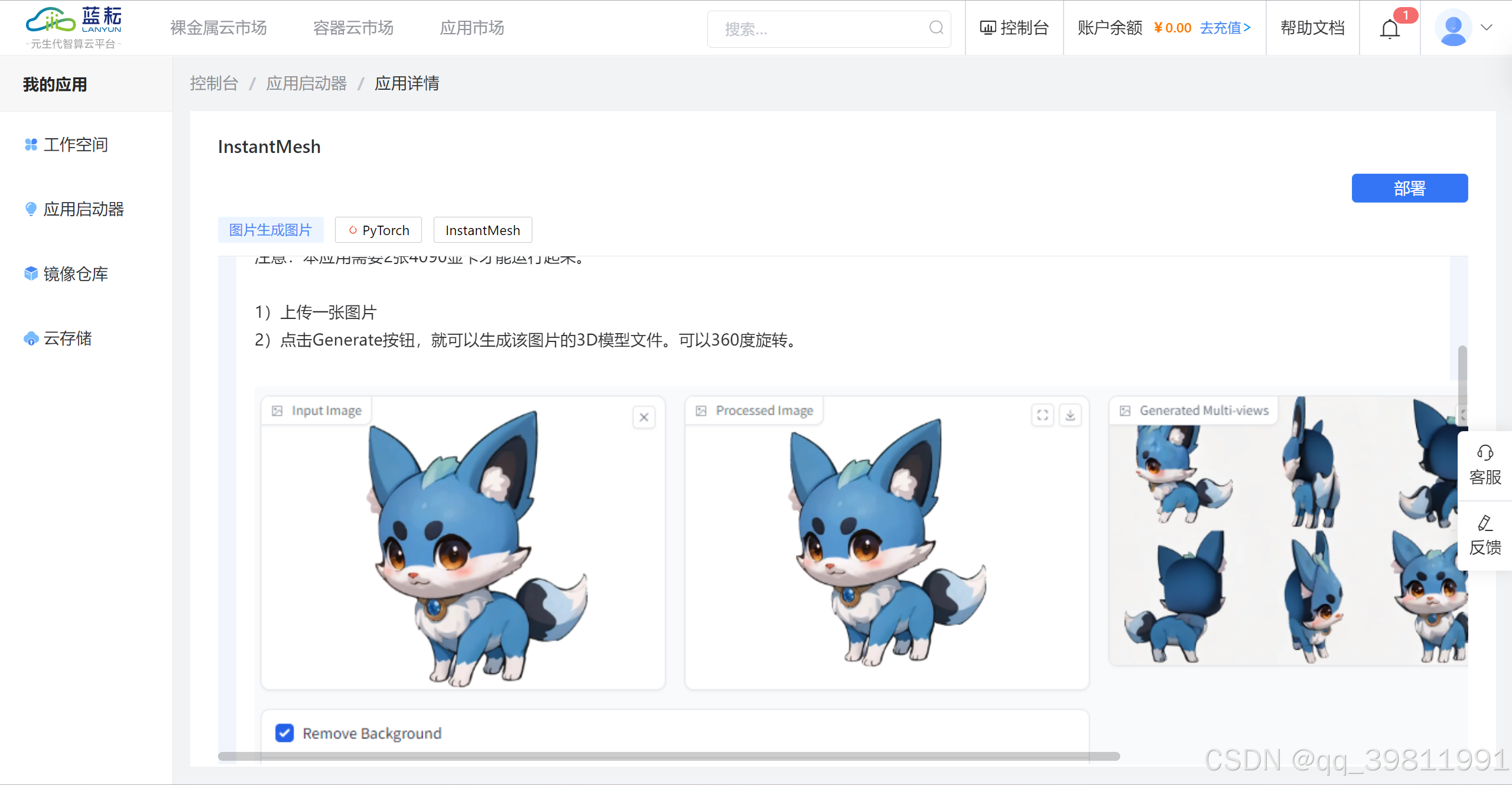This screenshot has width=1512, height=785.
Task: Click the 客服 headset support icon
Action: [x=1484, y=453]
